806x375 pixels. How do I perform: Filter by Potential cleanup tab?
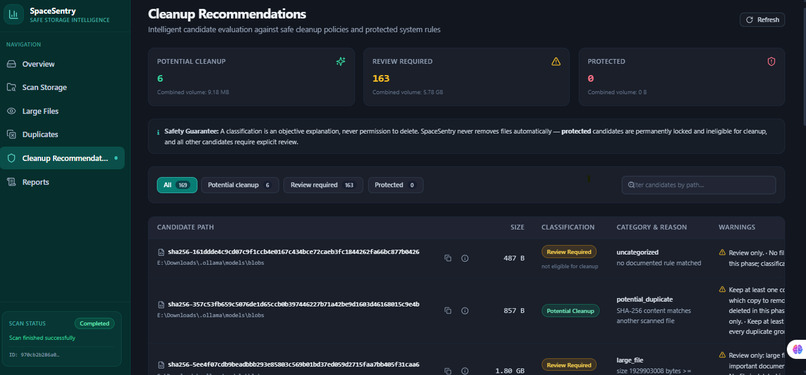tap(240, 185)
